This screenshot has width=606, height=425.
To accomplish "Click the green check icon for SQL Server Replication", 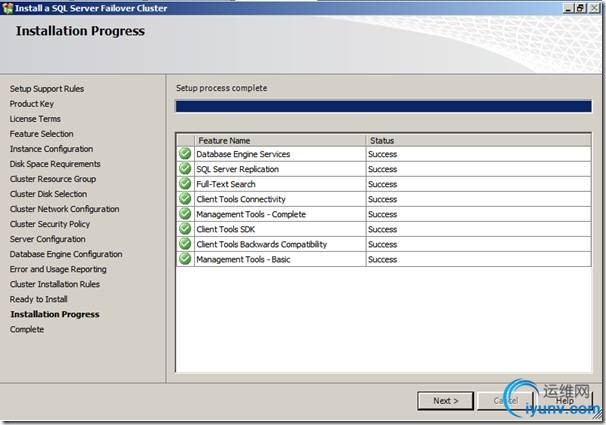I will click(x=186, y=169).
